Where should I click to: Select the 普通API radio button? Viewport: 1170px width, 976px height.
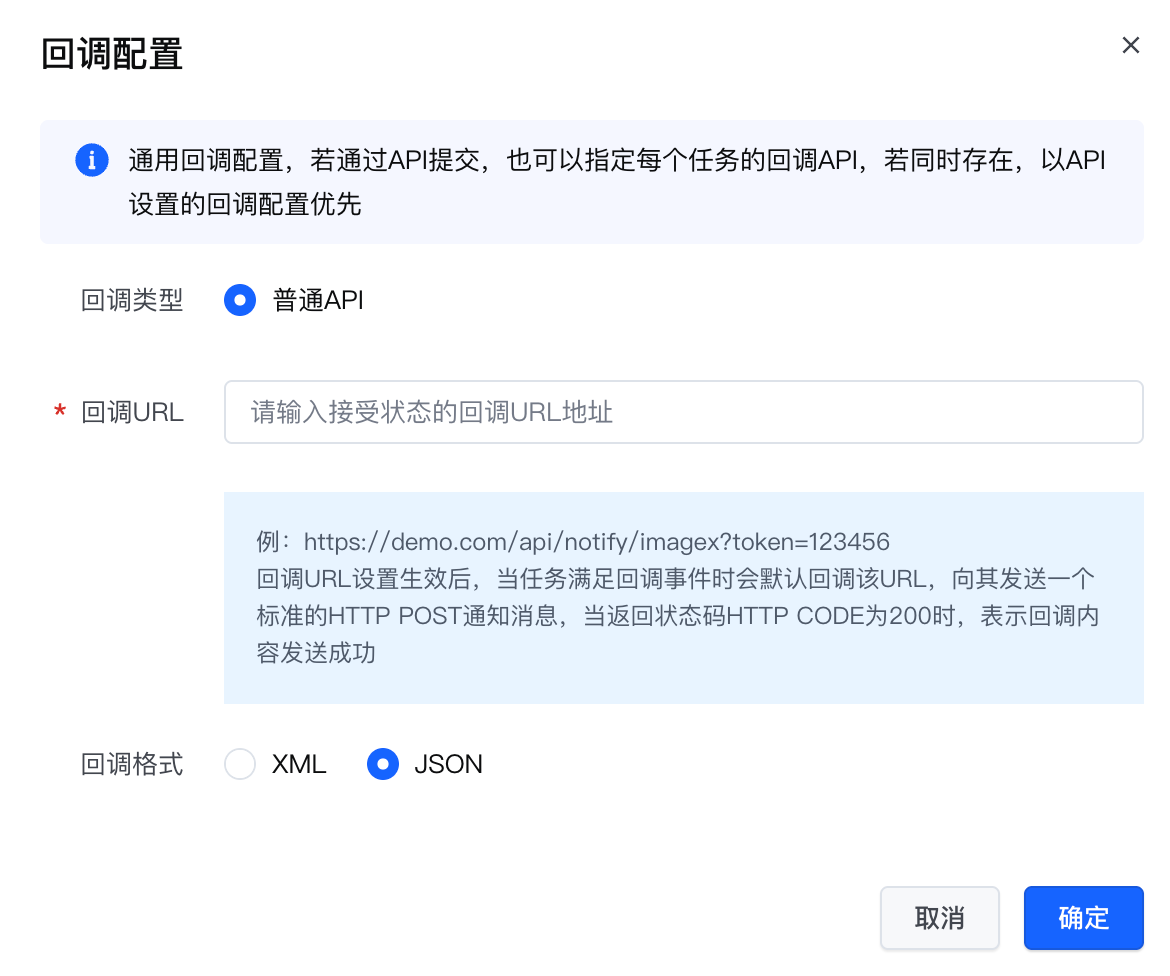point(240,300)
